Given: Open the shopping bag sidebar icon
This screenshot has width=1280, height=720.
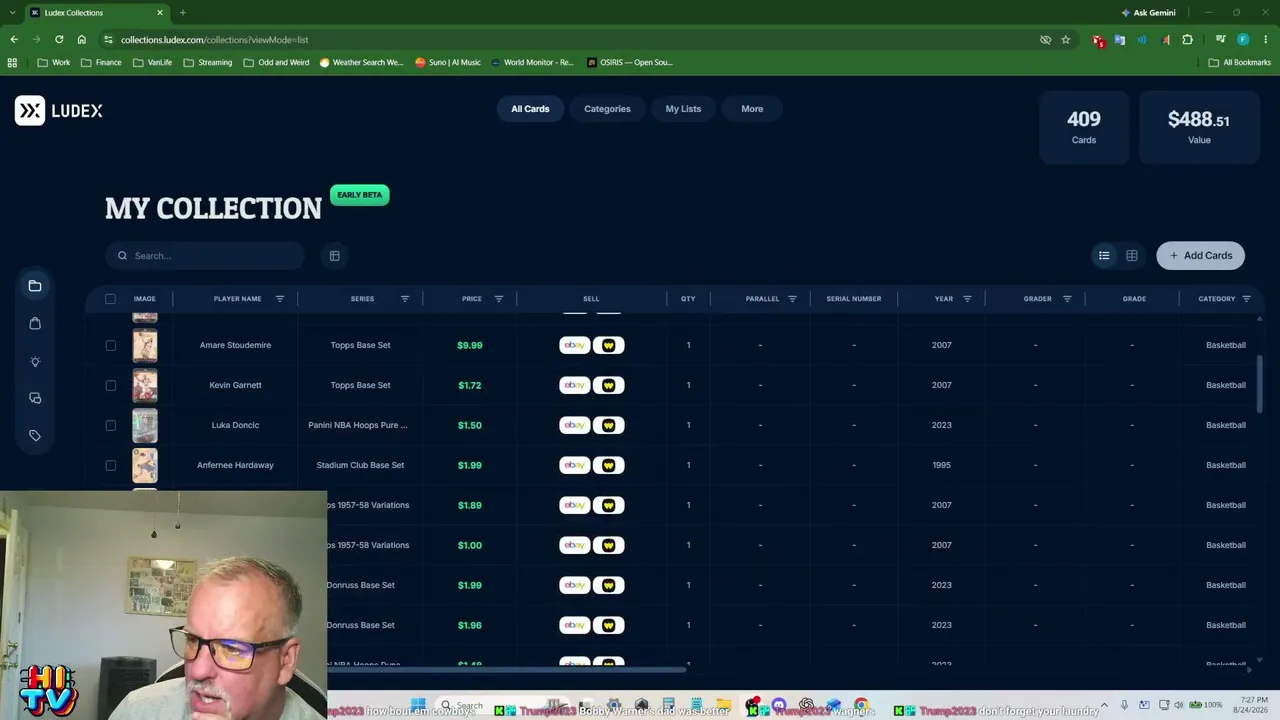Looking at the screenshot, I should coord(35,323).
